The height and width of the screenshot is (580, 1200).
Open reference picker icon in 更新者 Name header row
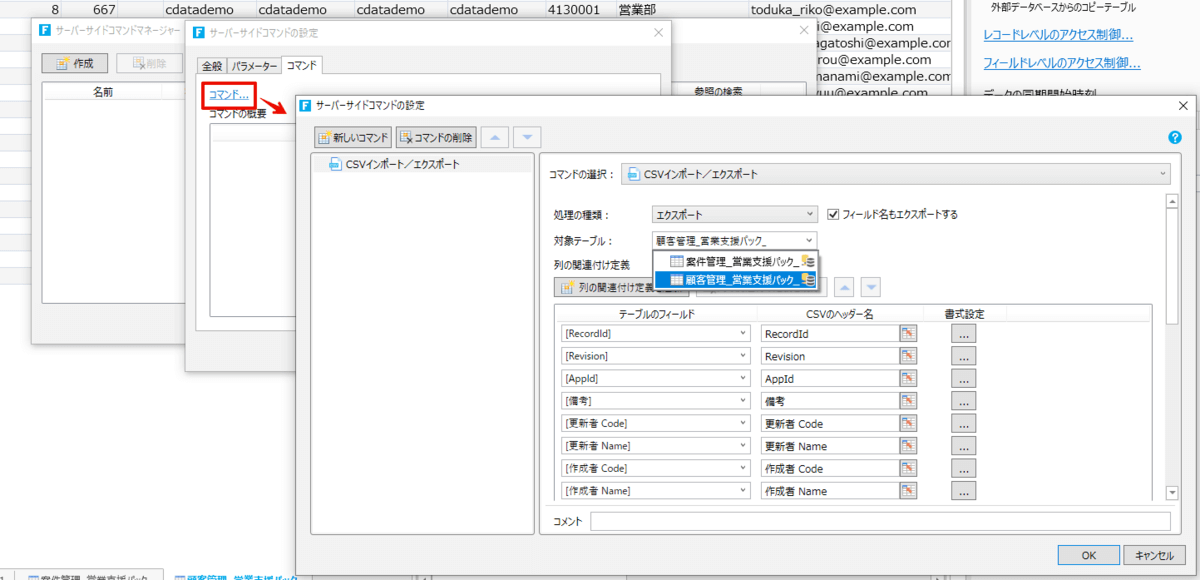pos(908,446)
